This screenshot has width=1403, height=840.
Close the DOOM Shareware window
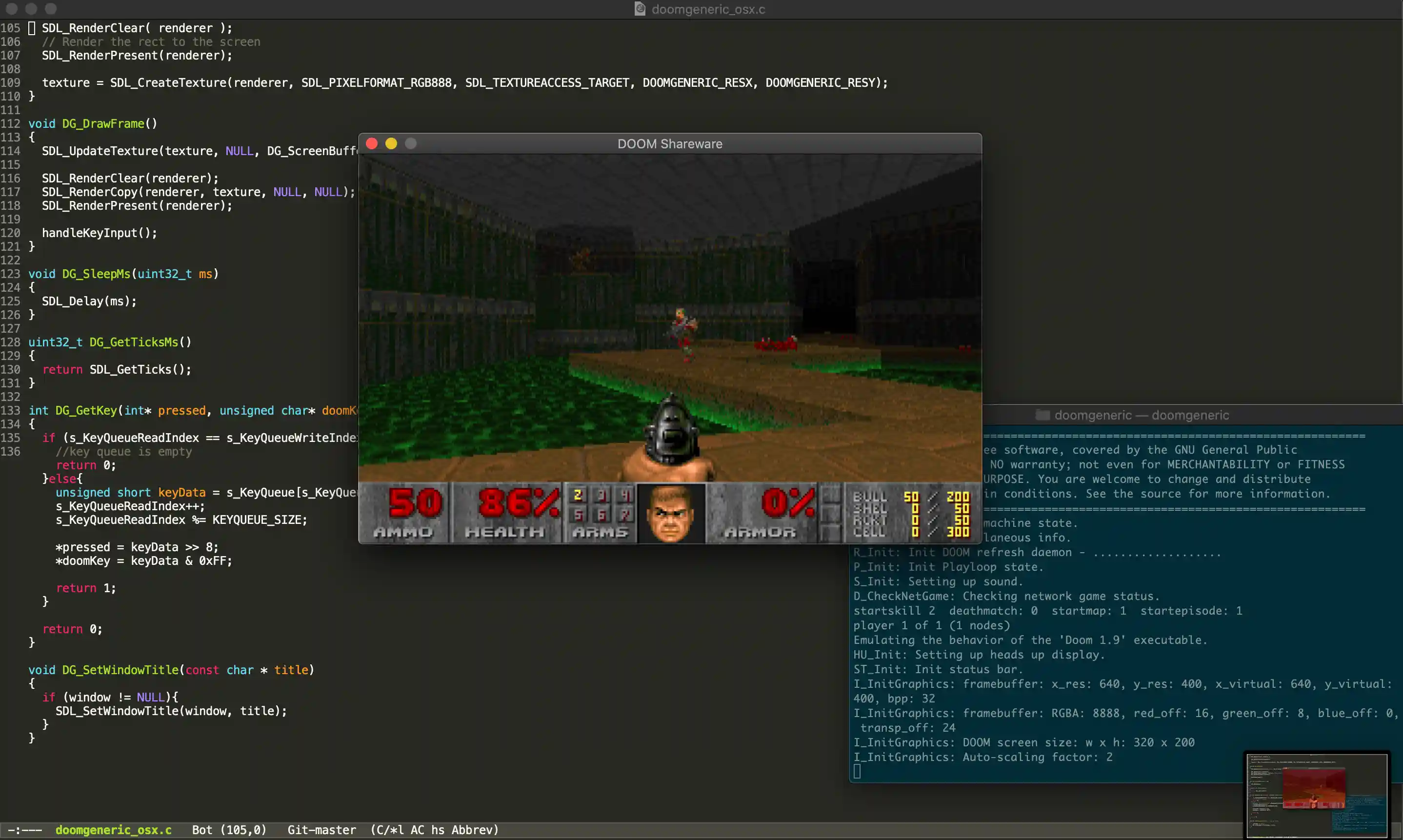[372, 144]
